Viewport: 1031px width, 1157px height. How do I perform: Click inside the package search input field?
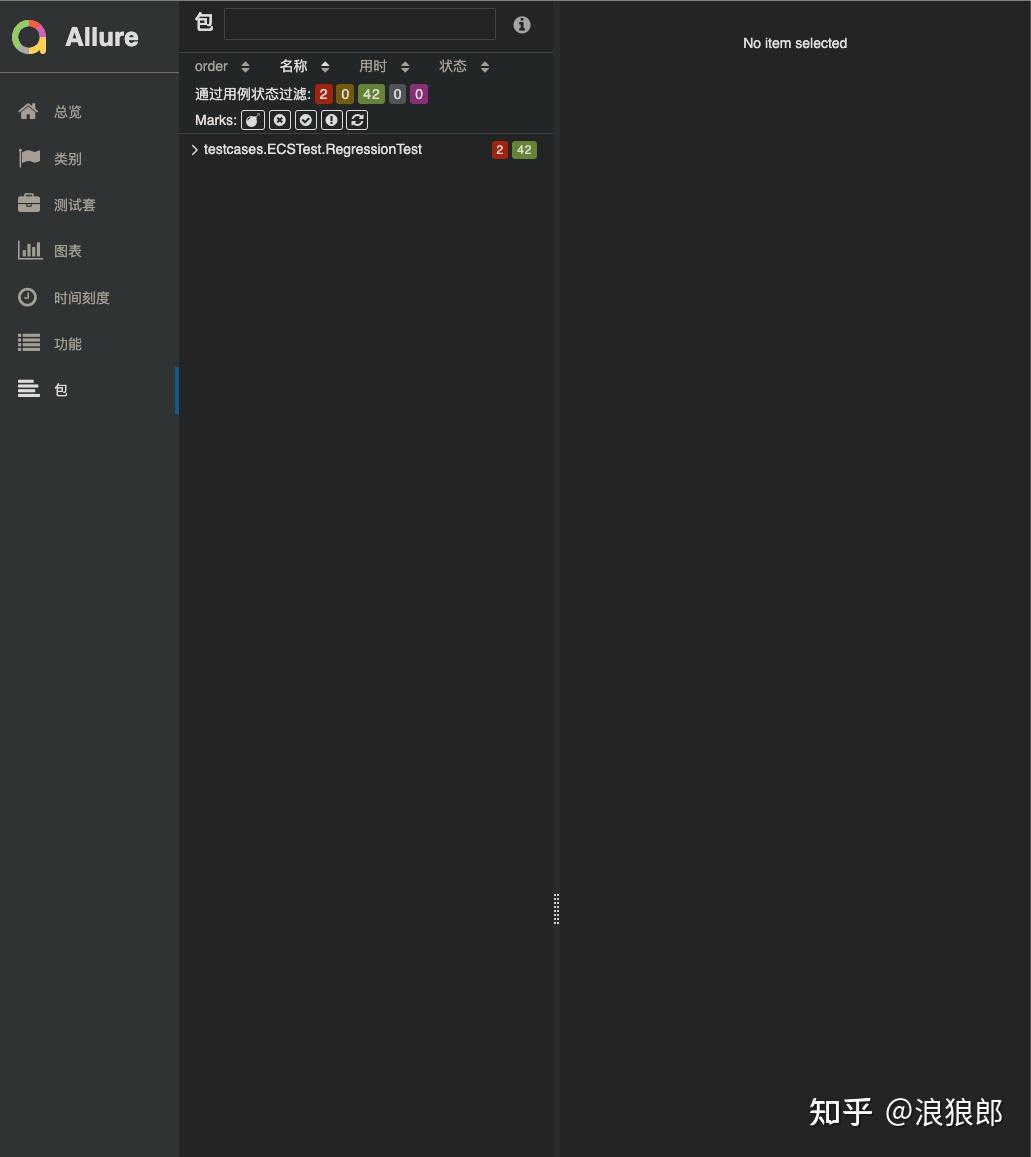359,23
